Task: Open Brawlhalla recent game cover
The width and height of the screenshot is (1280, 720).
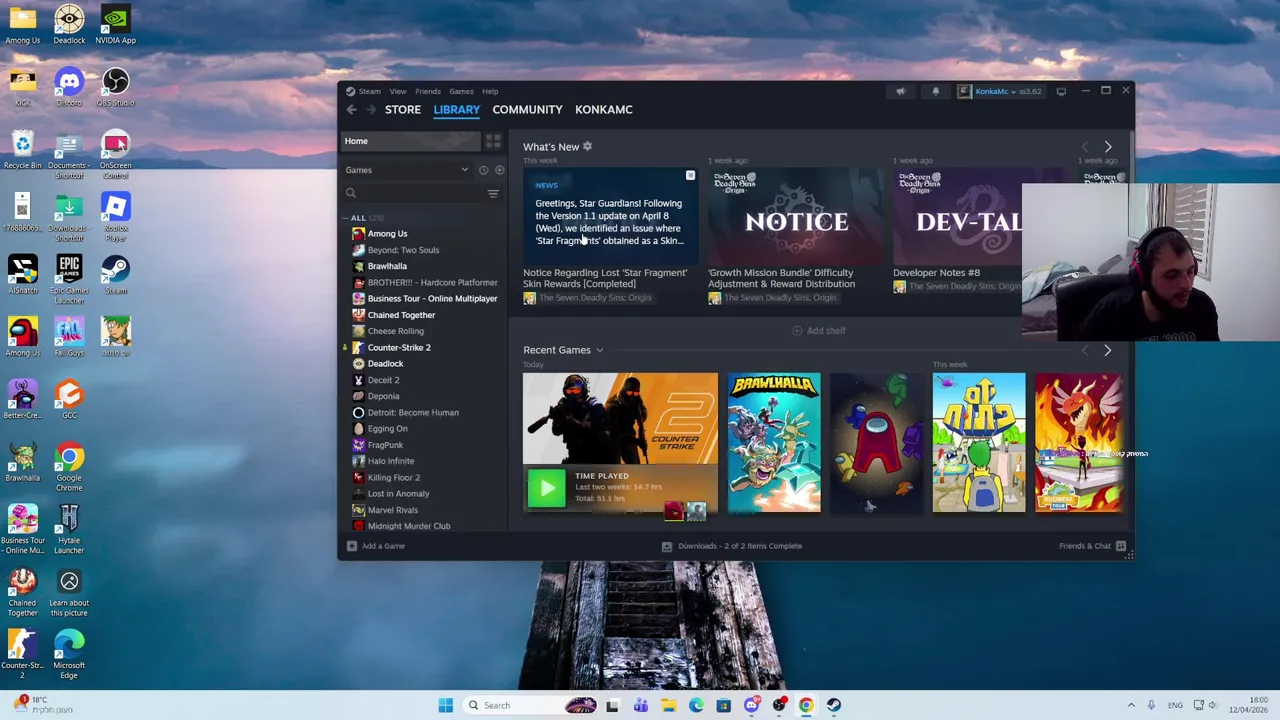Action: (x=774, y=443)
